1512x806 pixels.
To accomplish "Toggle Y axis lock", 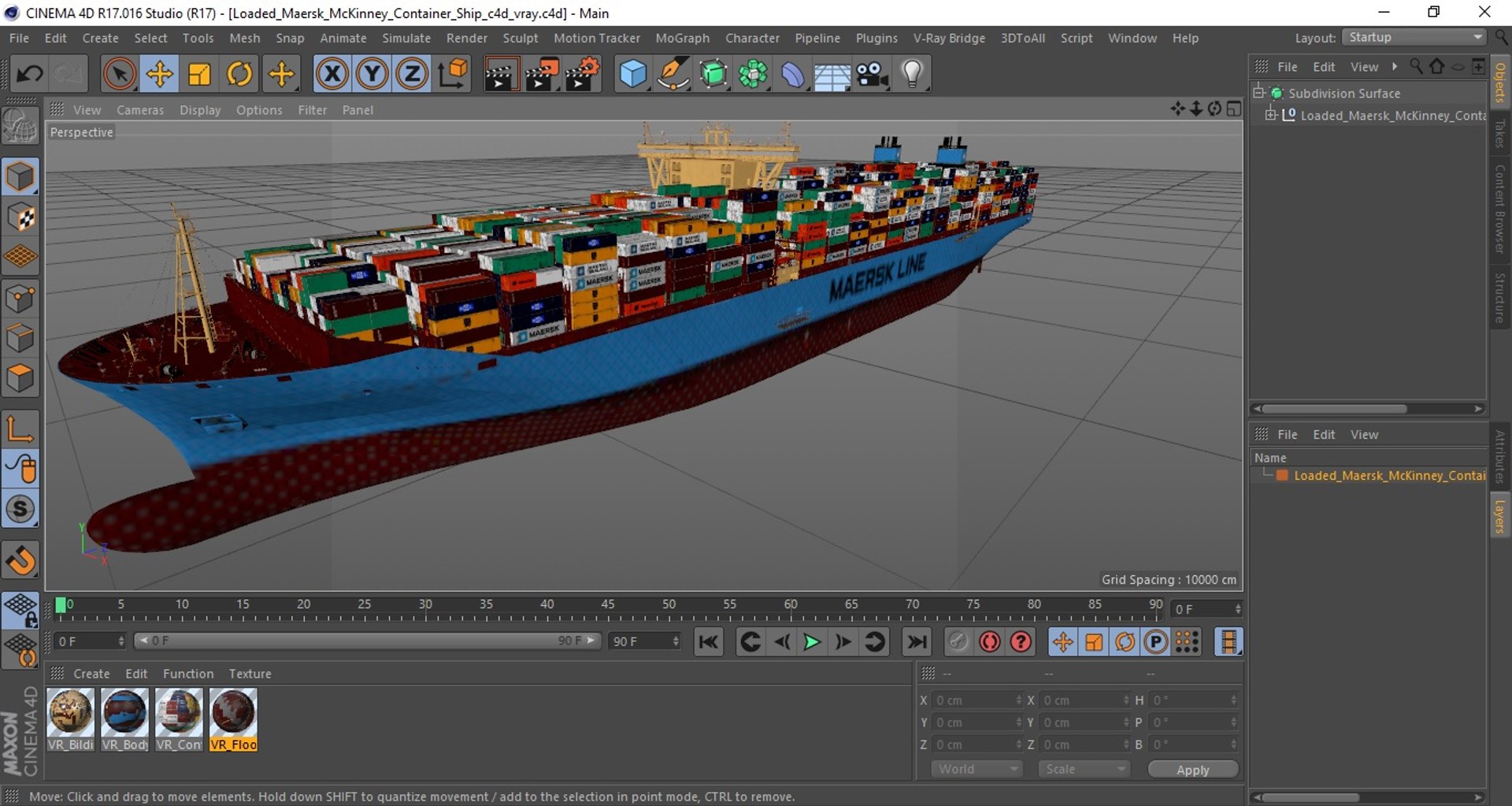I will point(372,74).
